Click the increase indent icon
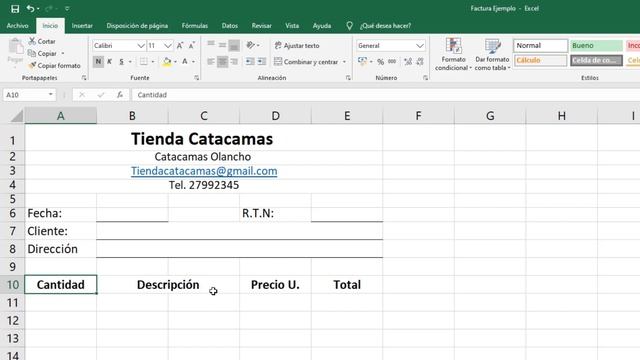 [262, 62]
